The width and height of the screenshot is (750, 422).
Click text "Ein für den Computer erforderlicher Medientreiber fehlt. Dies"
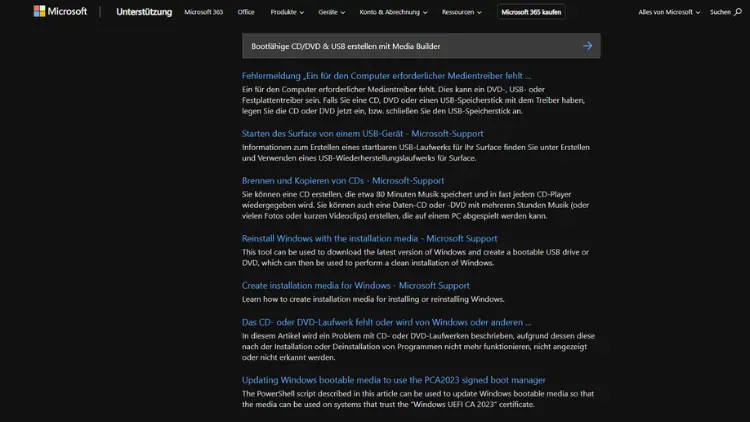click(x=350, y=89)
